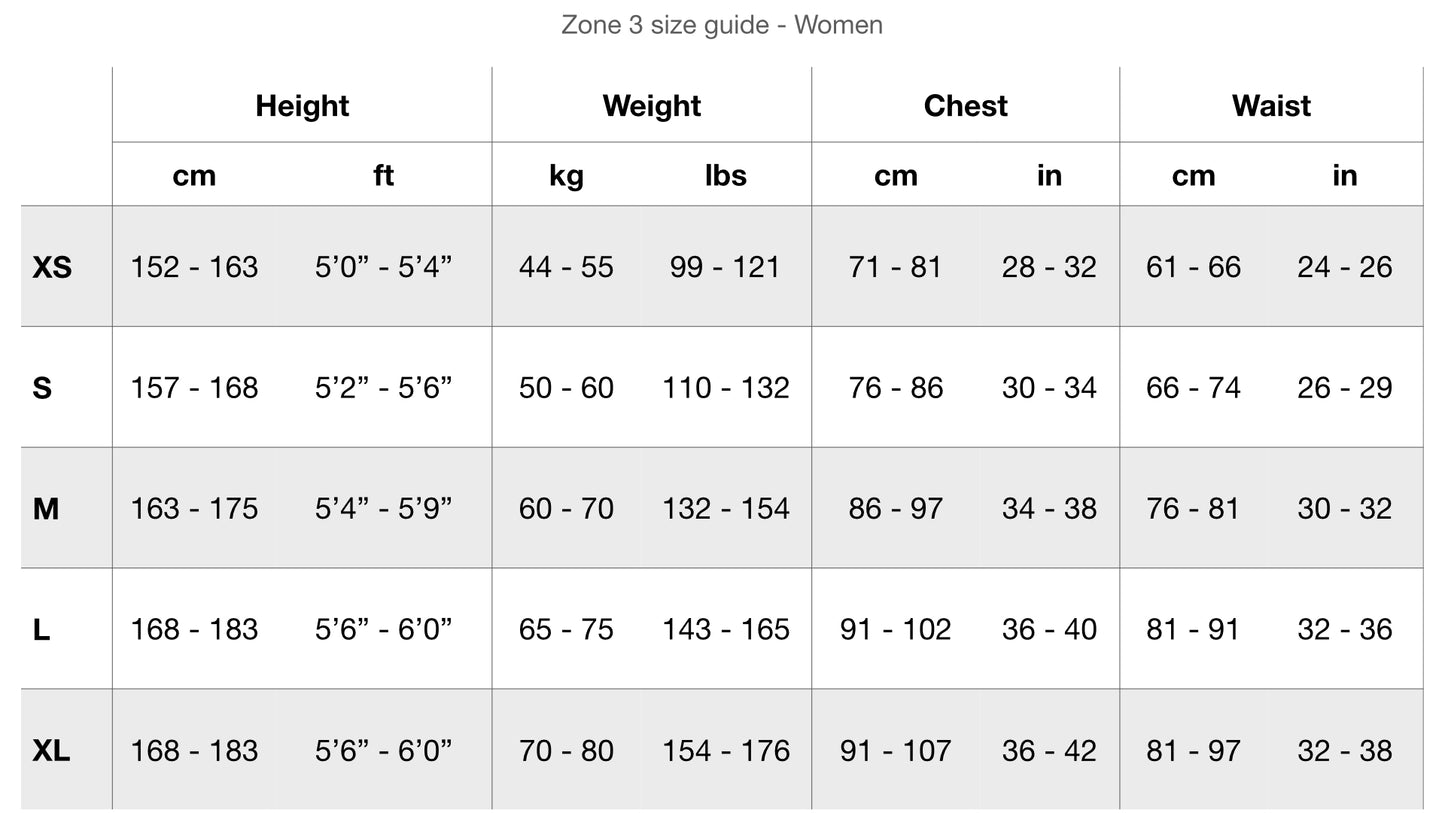The width and height of the screenshot is (1445, 813).
Task: Click the Zone 3 size guide title
Action: (x=722, y=25)
